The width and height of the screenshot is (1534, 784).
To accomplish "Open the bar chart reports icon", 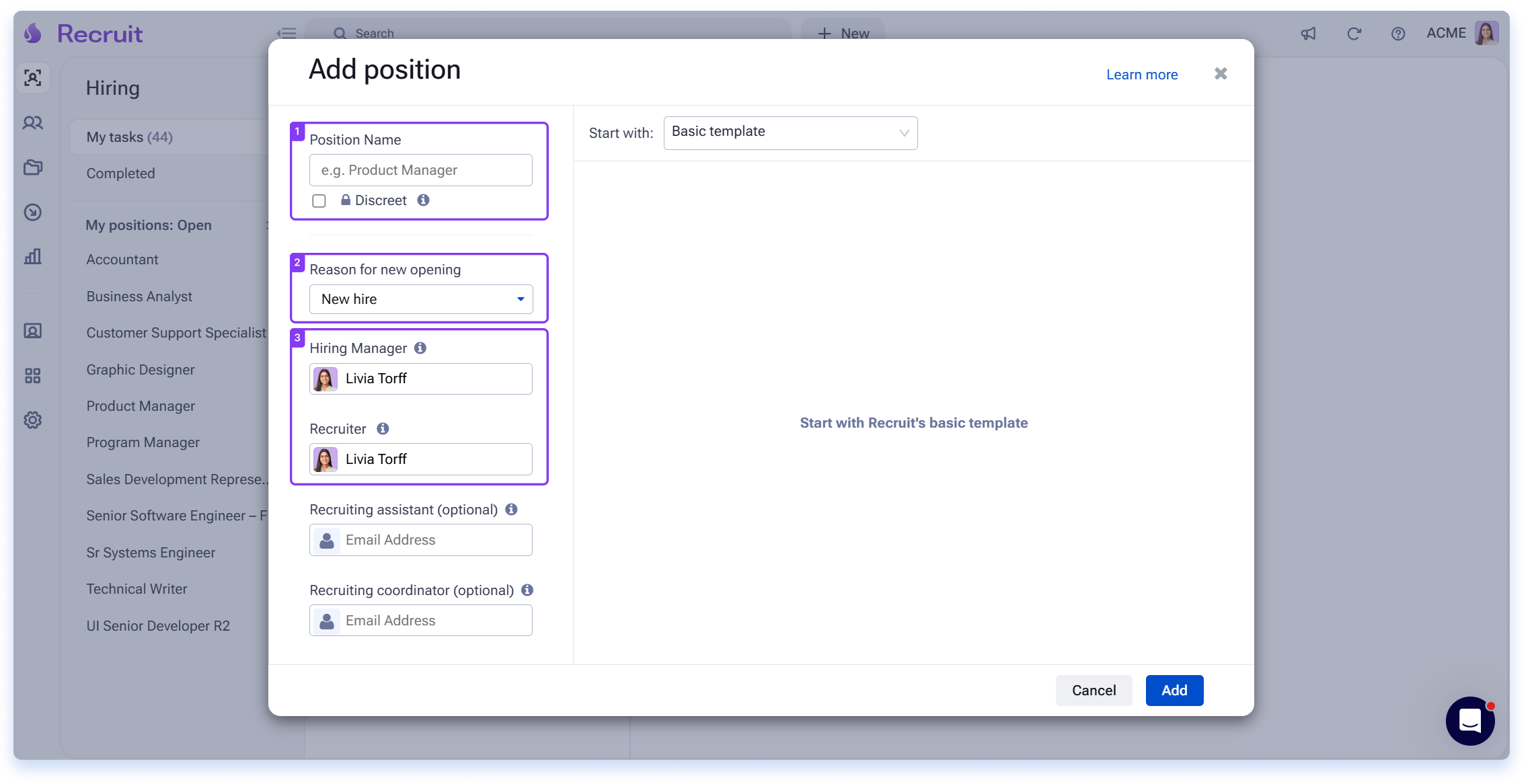I will click(32, 257).
